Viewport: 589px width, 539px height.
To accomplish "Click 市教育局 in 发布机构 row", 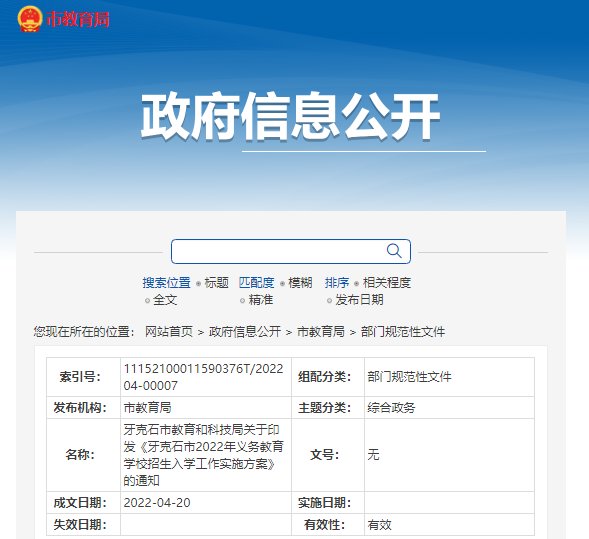I will 147,408.
